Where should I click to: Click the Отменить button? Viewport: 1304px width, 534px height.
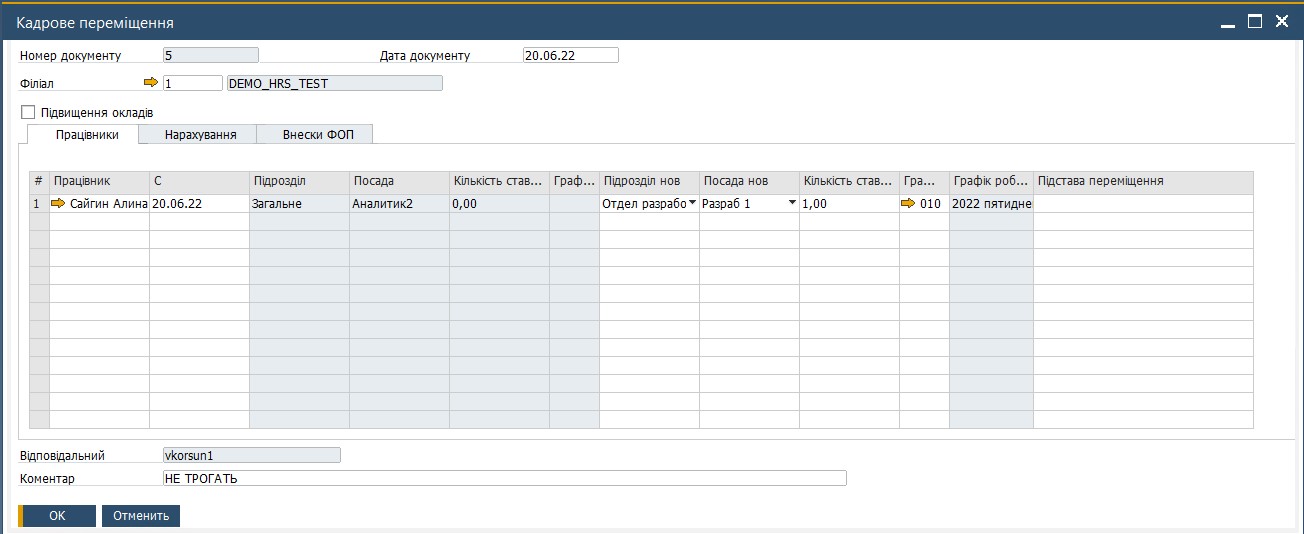click(x=141, y=516)
